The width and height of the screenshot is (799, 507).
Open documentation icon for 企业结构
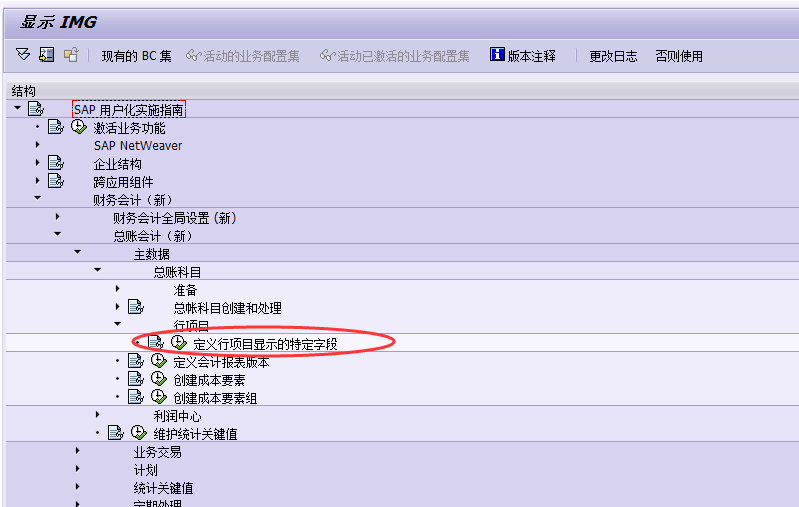(56, 163)
